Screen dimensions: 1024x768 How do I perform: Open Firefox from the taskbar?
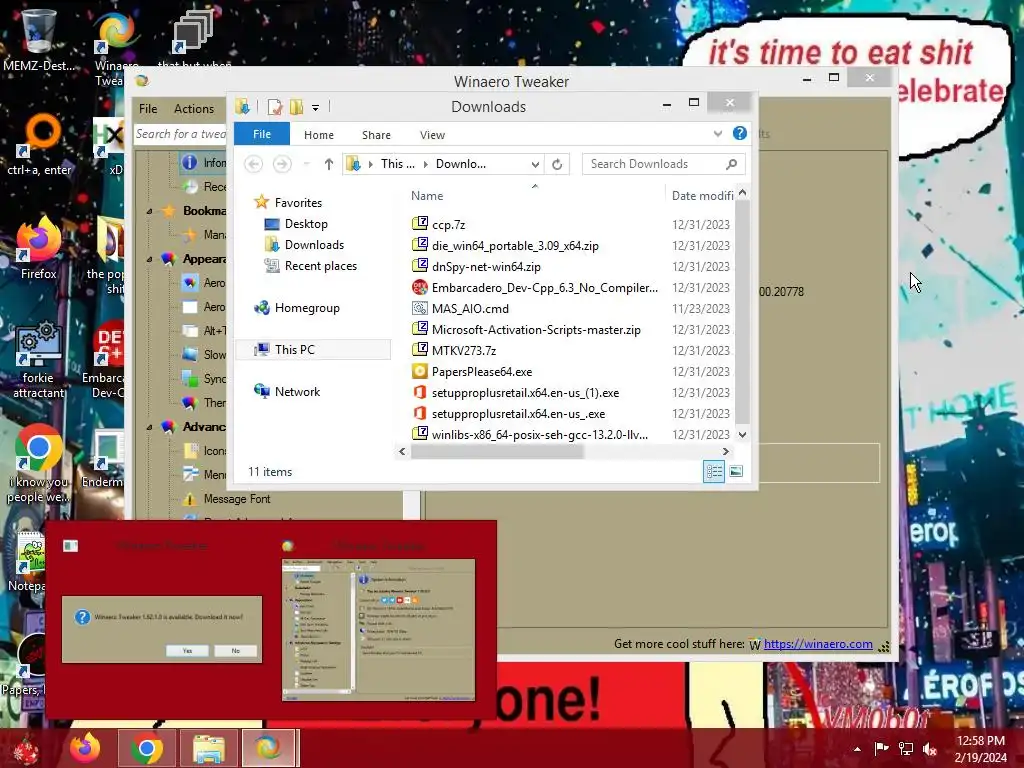pyautogui.click(x=85, y=748)
